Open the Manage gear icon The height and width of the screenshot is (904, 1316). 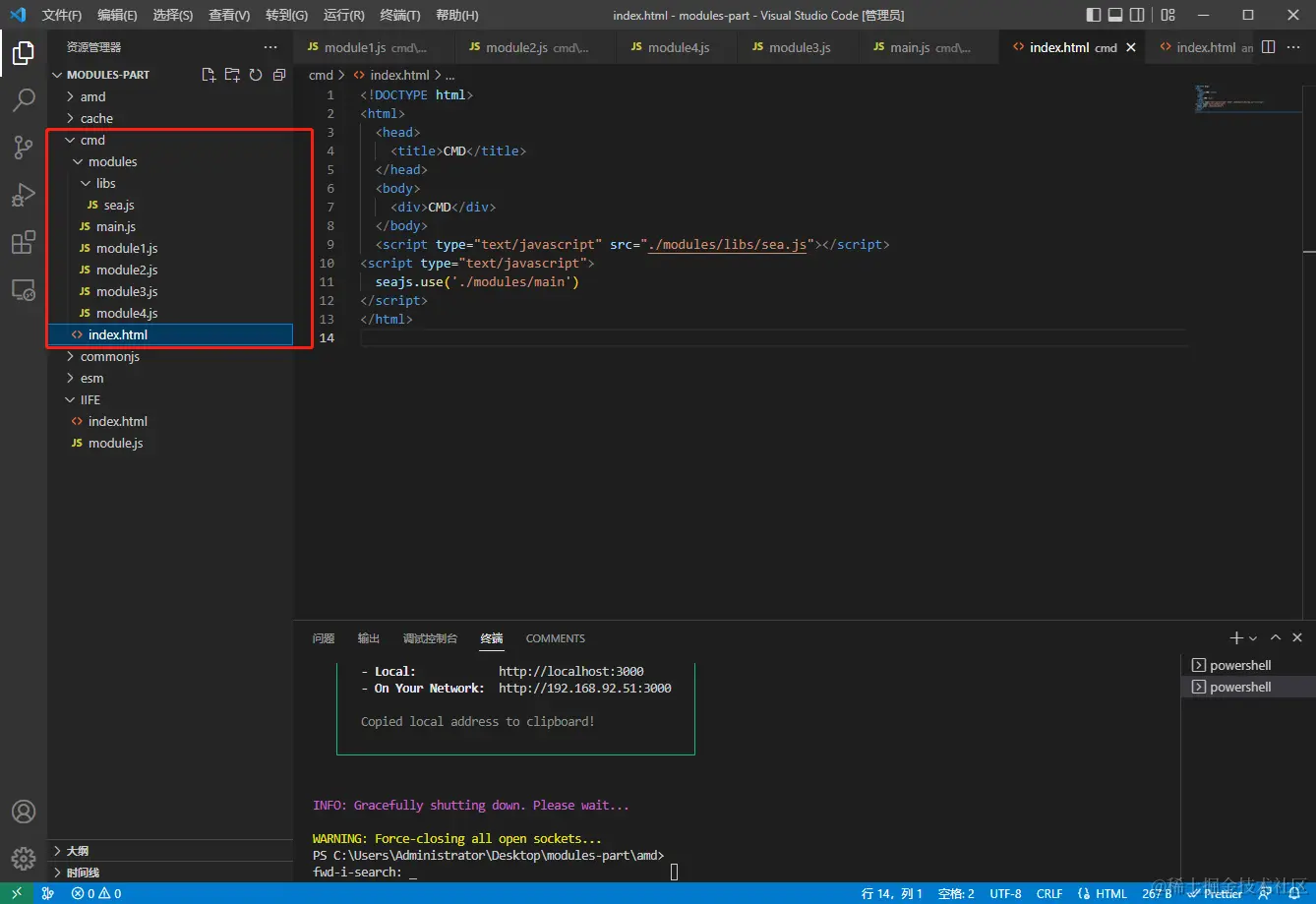tap(24, 858)
